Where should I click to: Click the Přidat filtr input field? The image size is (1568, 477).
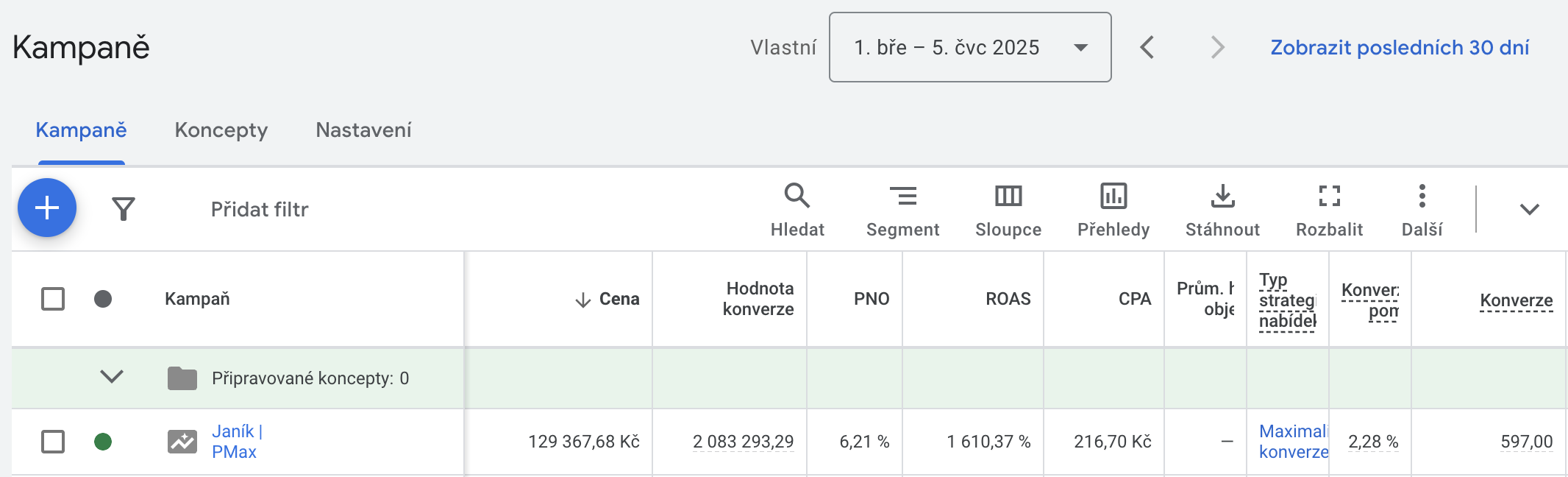(x=260, y=210)
